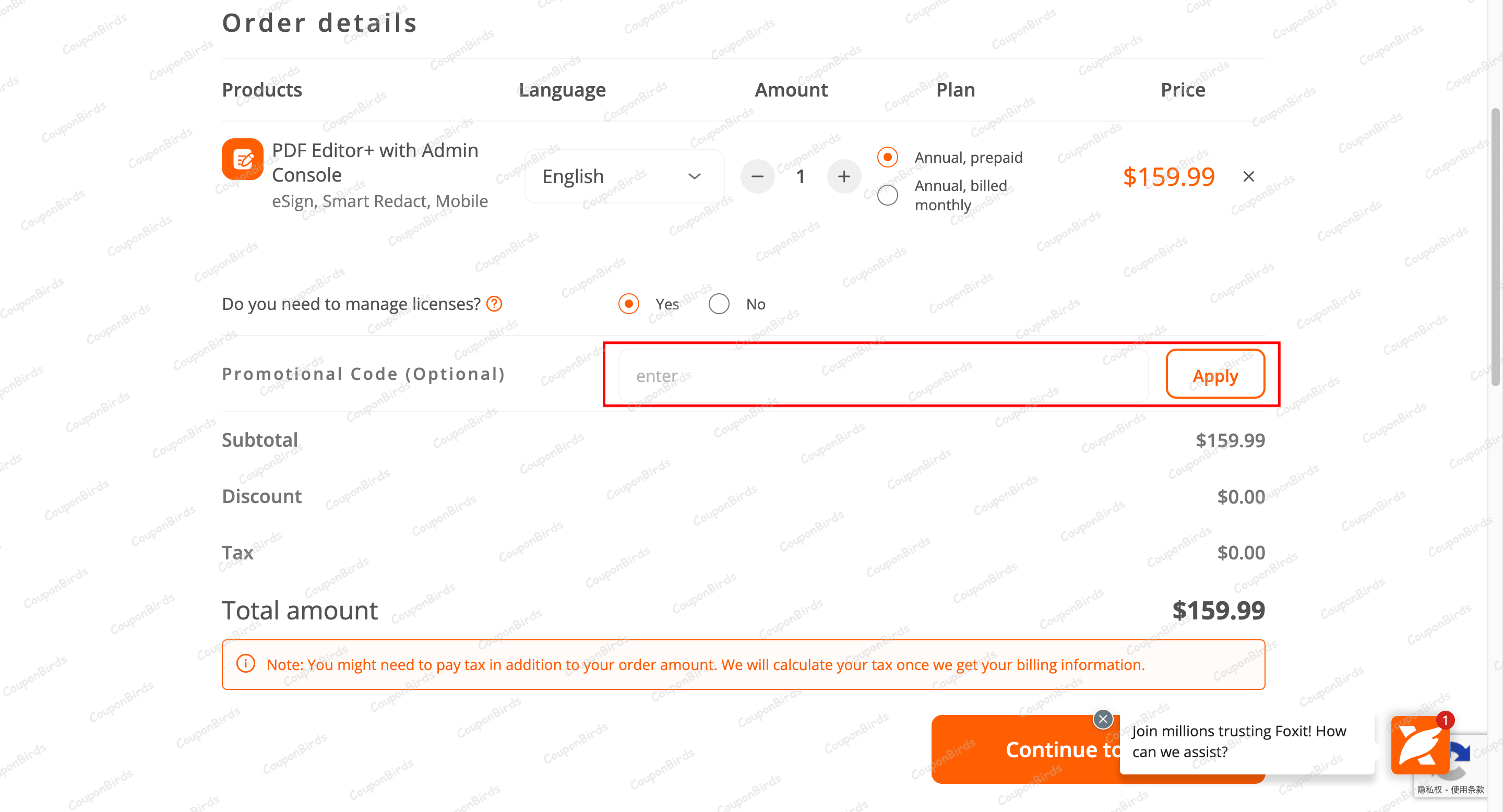The width and height of the screenshot is (1503, 812).
Task: Click the PDF Editor+ product icon
Action: coord(242,159)
